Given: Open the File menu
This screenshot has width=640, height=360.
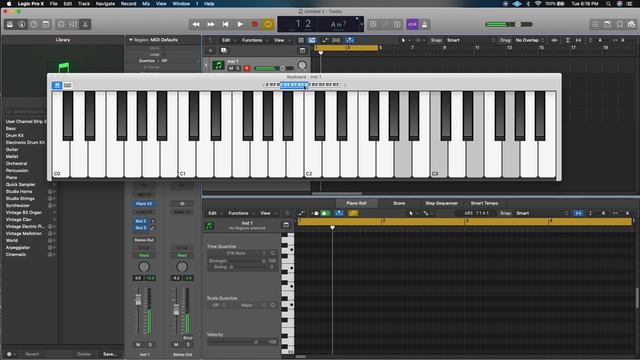Looking at the screenshot, I should [x=53, y=4].
